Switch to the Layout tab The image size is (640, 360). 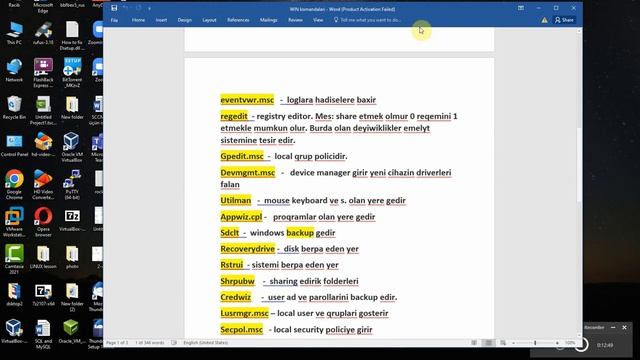[x=209, y=20]
